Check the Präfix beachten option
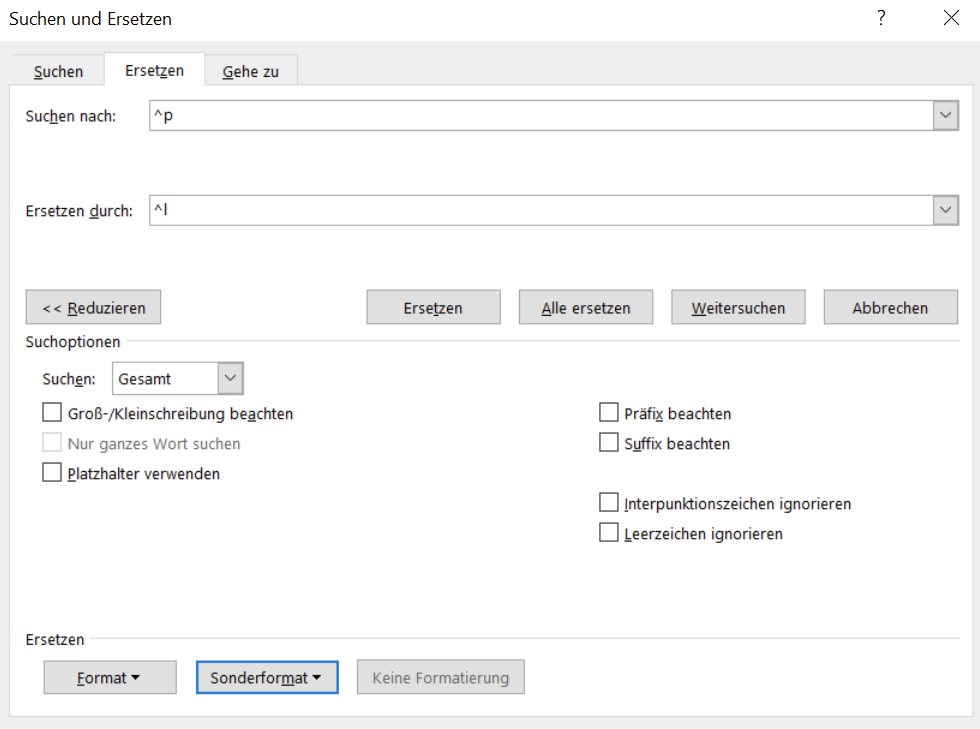Screen dimensions: 980x729 (x=608, y=413)
